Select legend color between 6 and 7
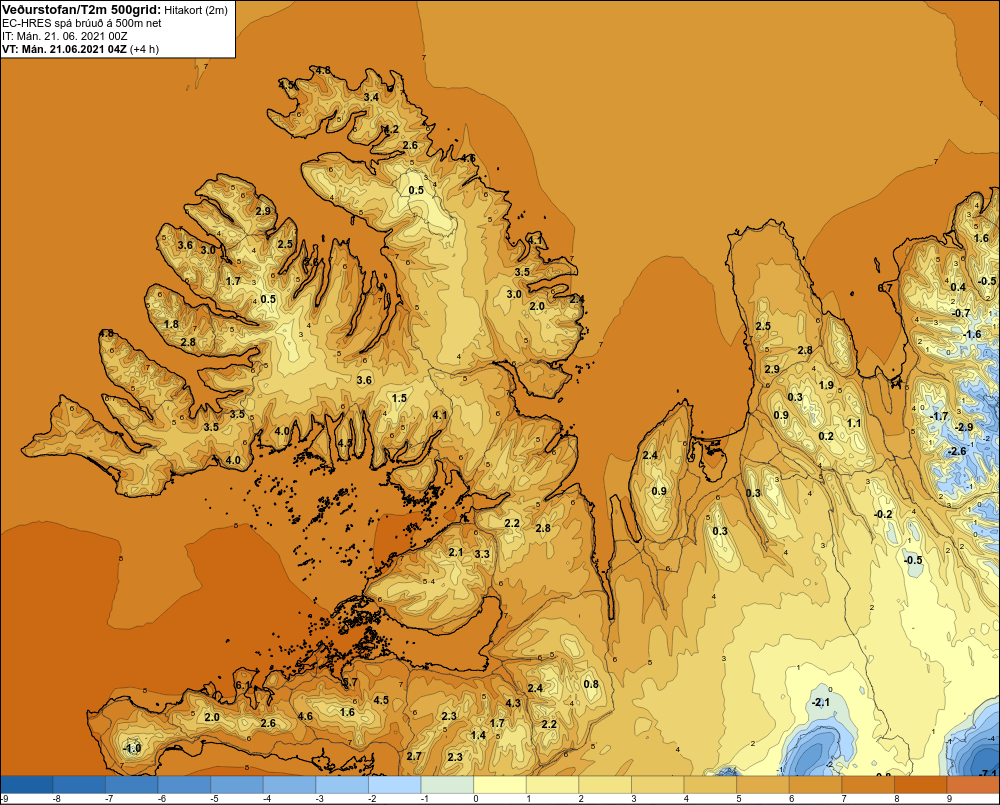1000x805 pixels. point(815,785)
